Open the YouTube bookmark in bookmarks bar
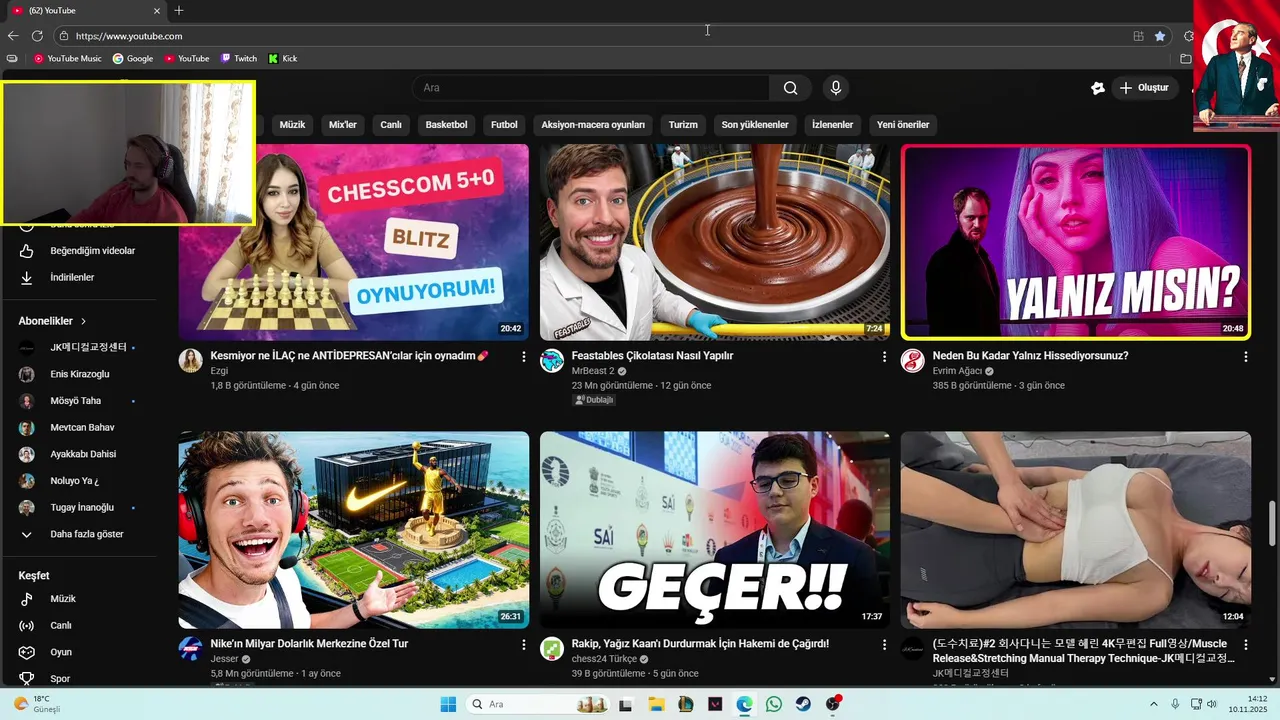 coord(187,59)
